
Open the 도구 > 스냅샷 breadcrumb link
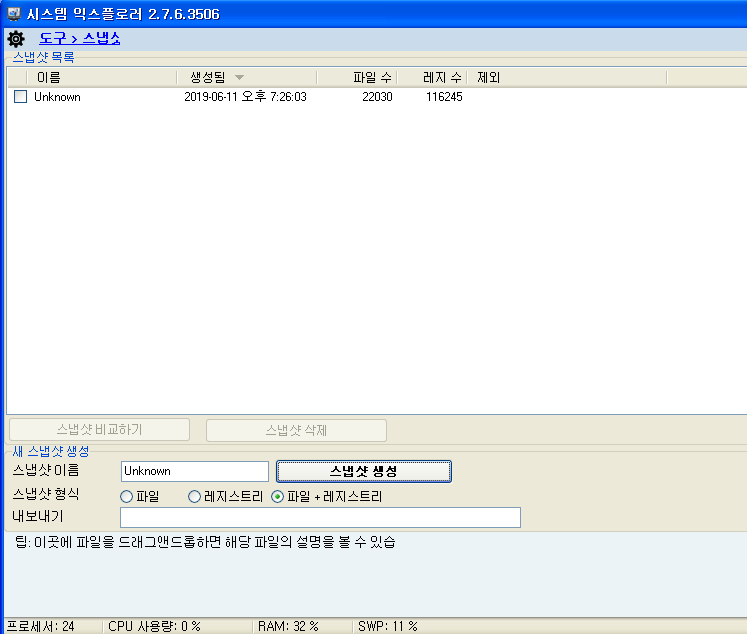coord(80,39)
